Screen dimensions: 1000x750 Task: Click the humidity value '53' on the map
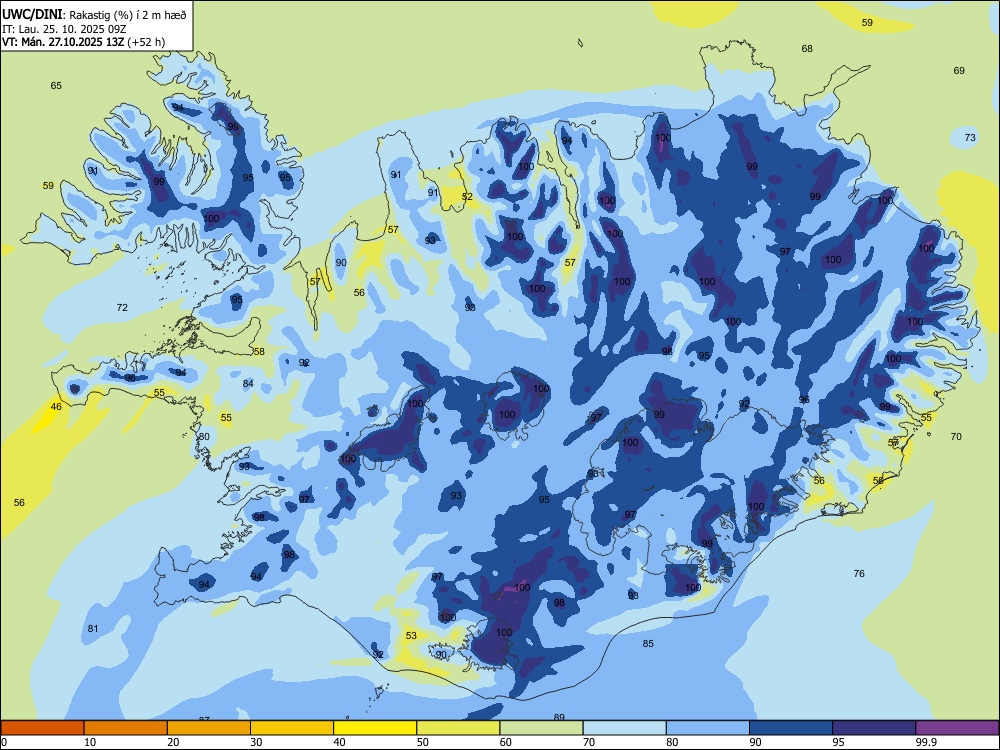[x=411, y=635]
